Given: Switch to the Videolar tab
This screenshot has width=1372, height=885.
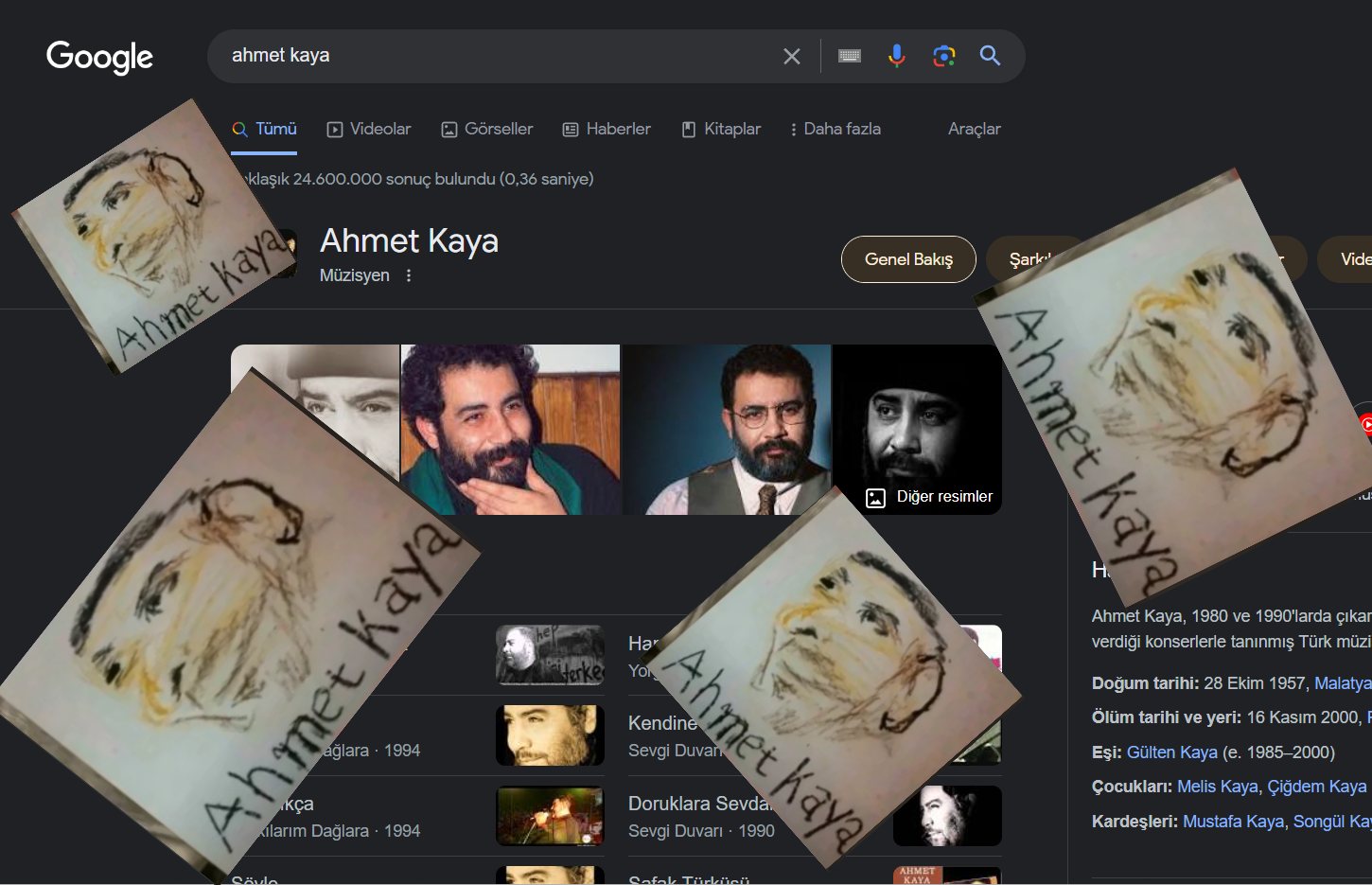Looking at the screenshot, I should [x=369, y=129].
